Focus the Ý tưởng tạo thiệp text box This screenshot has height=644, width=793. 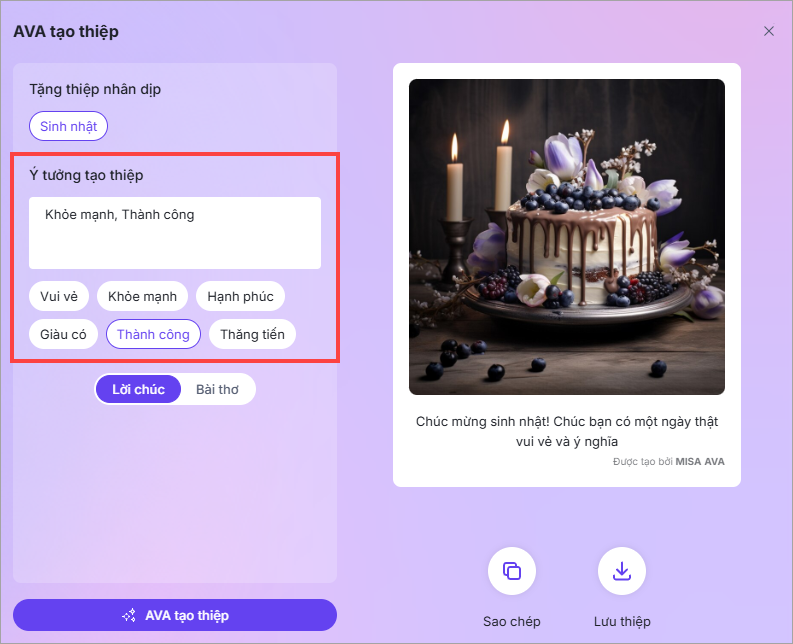pyautogui.click(x=175, y=233)
